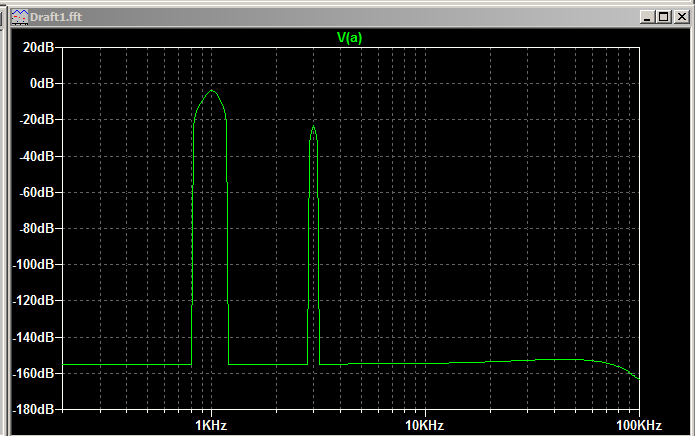Click the 1KHz frequency axis label
Image resolution: width=695 pixels, height=436 pixels.
pyautogui.click(x=211, y=425)
